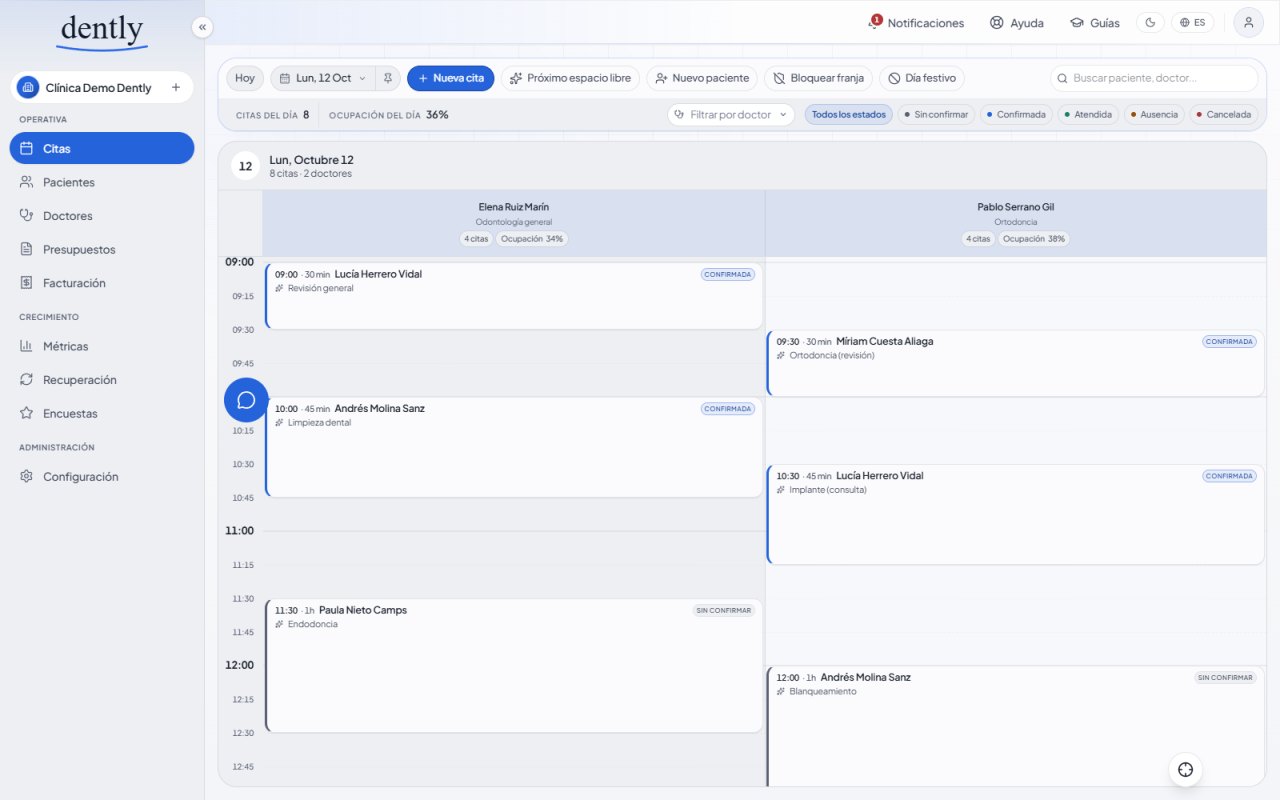Open Paula Nieto Camps Endodoncia appointment
The width and height of the screenshot is (1280, 800).
[x=514, y=666]
